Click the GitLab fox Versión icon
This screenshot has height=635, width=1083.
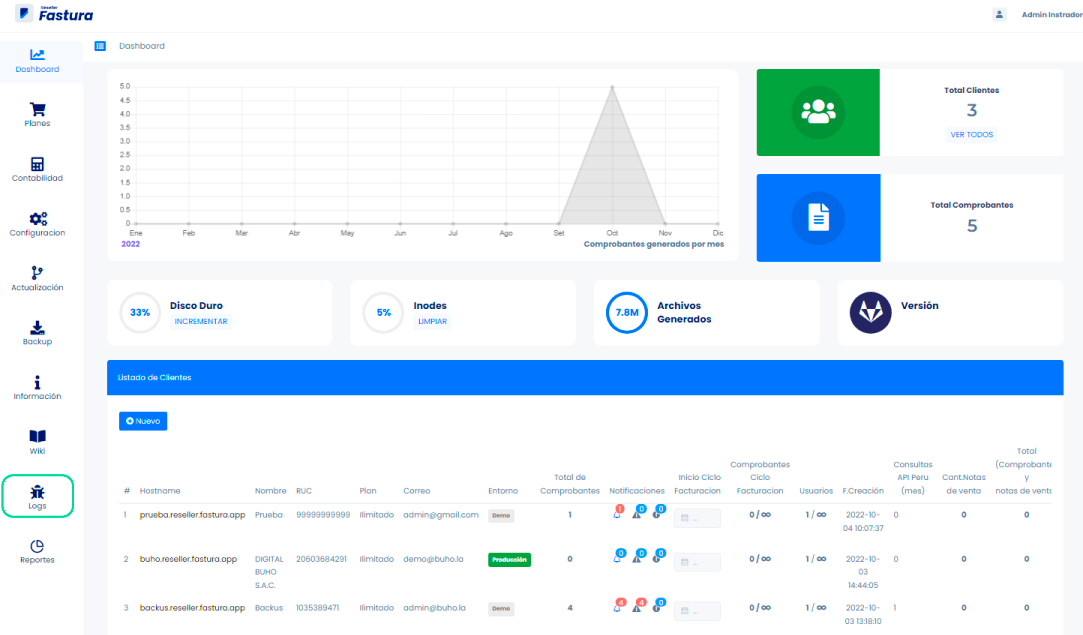click(x=870, y=313)
